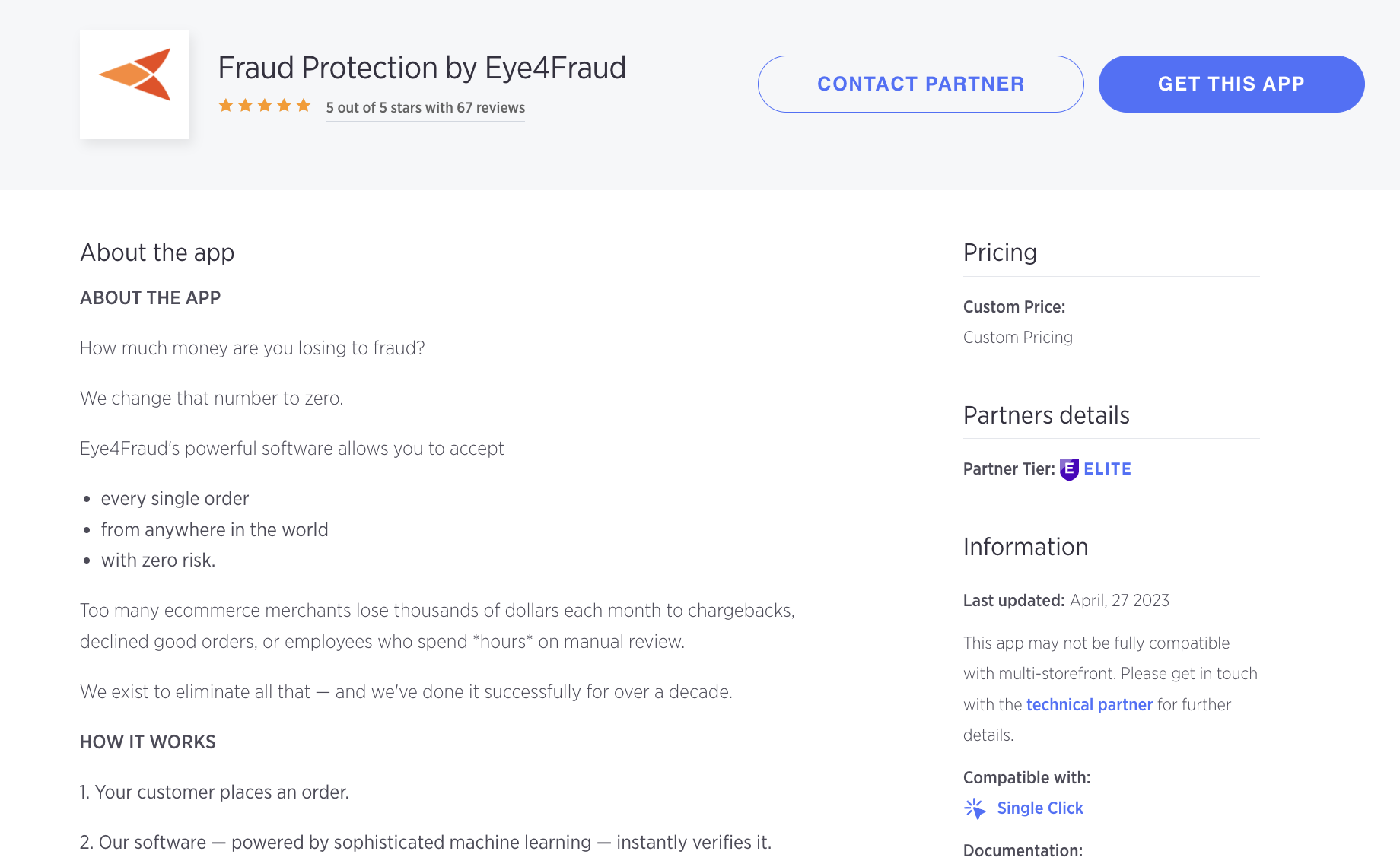Click the Partners details heading
Viewport: 1400px width, 867px height.
tap(1046, 415)
